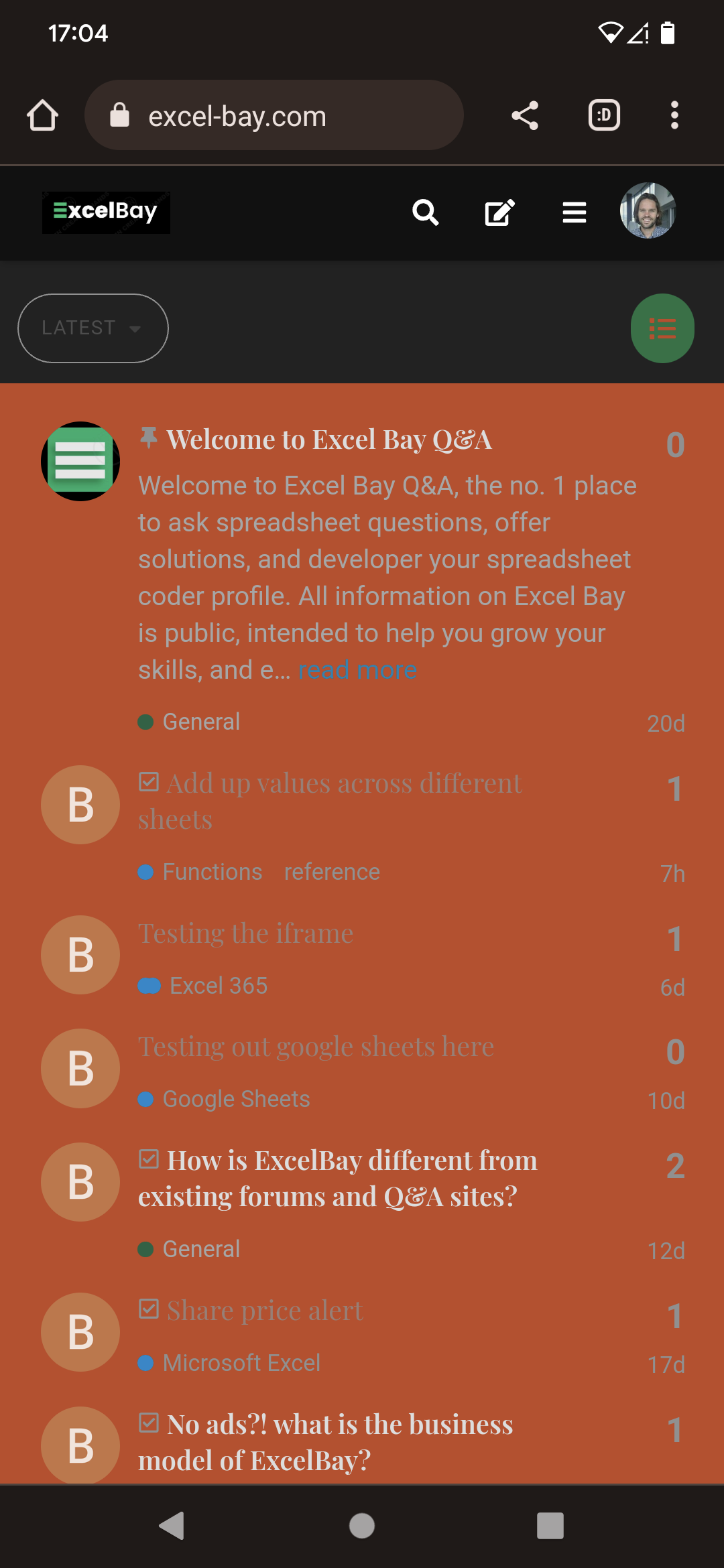This screenshot has height=1568, width=724.
Task: Tap the browser home icon
Action: 42,115
